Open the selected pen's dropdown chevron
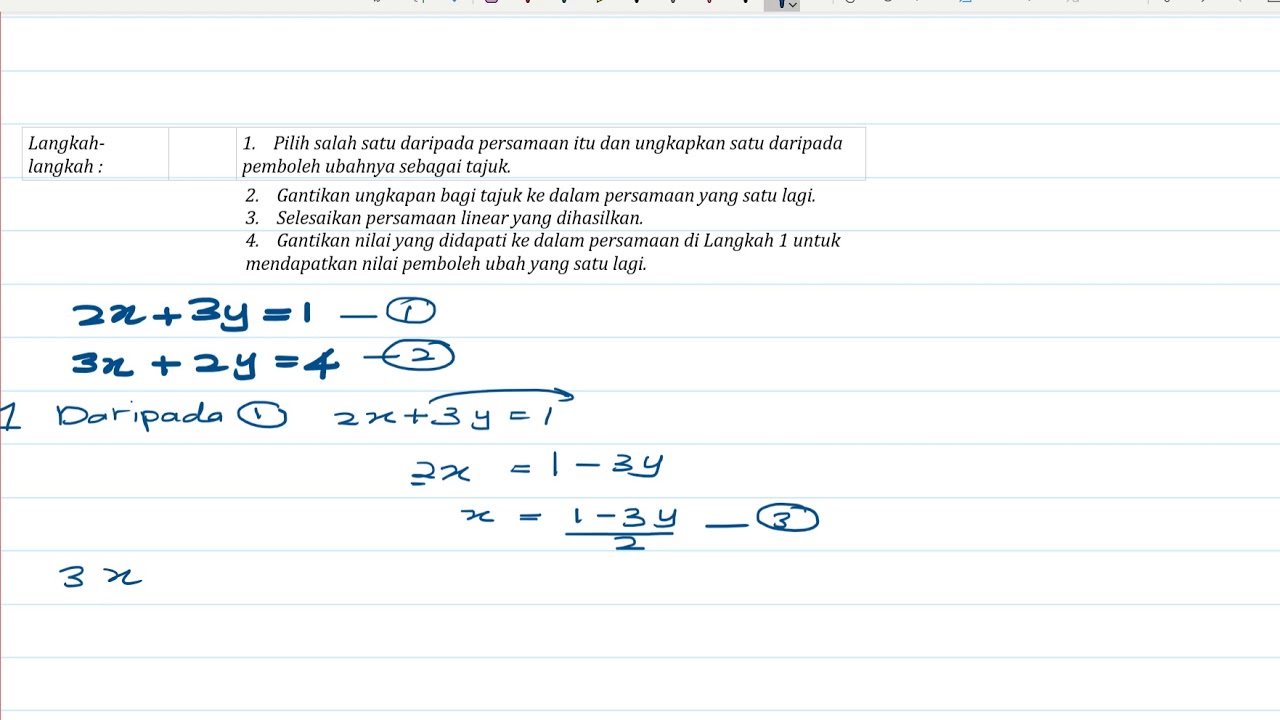 click(793, 5)
